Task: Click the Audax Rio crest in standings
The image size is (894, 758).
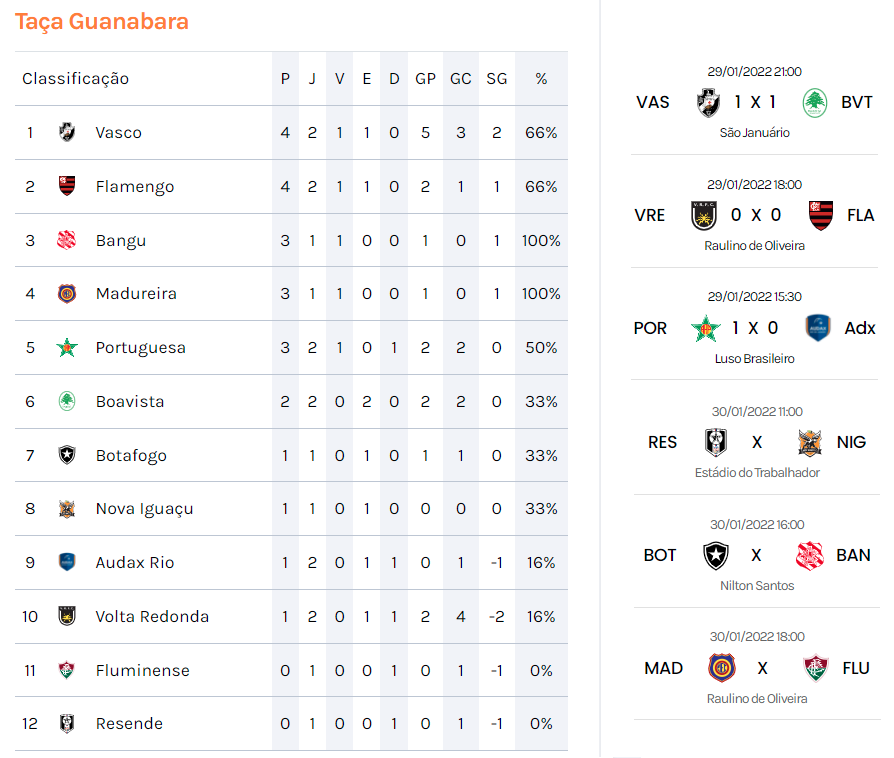Action: pyautogui.click(x=67, y=562)
